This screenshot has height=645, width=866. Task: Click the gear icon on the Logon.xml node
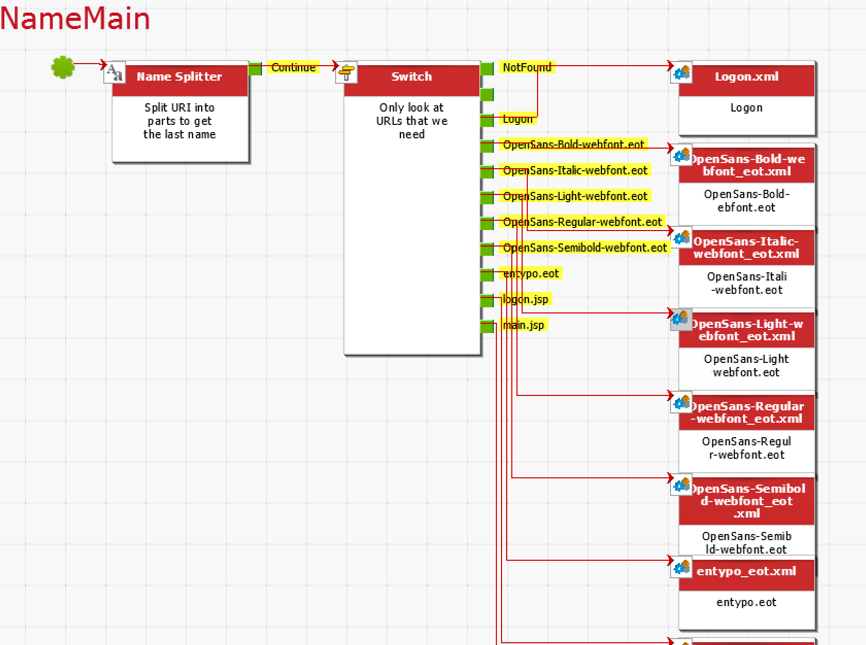tap(682, 72)
